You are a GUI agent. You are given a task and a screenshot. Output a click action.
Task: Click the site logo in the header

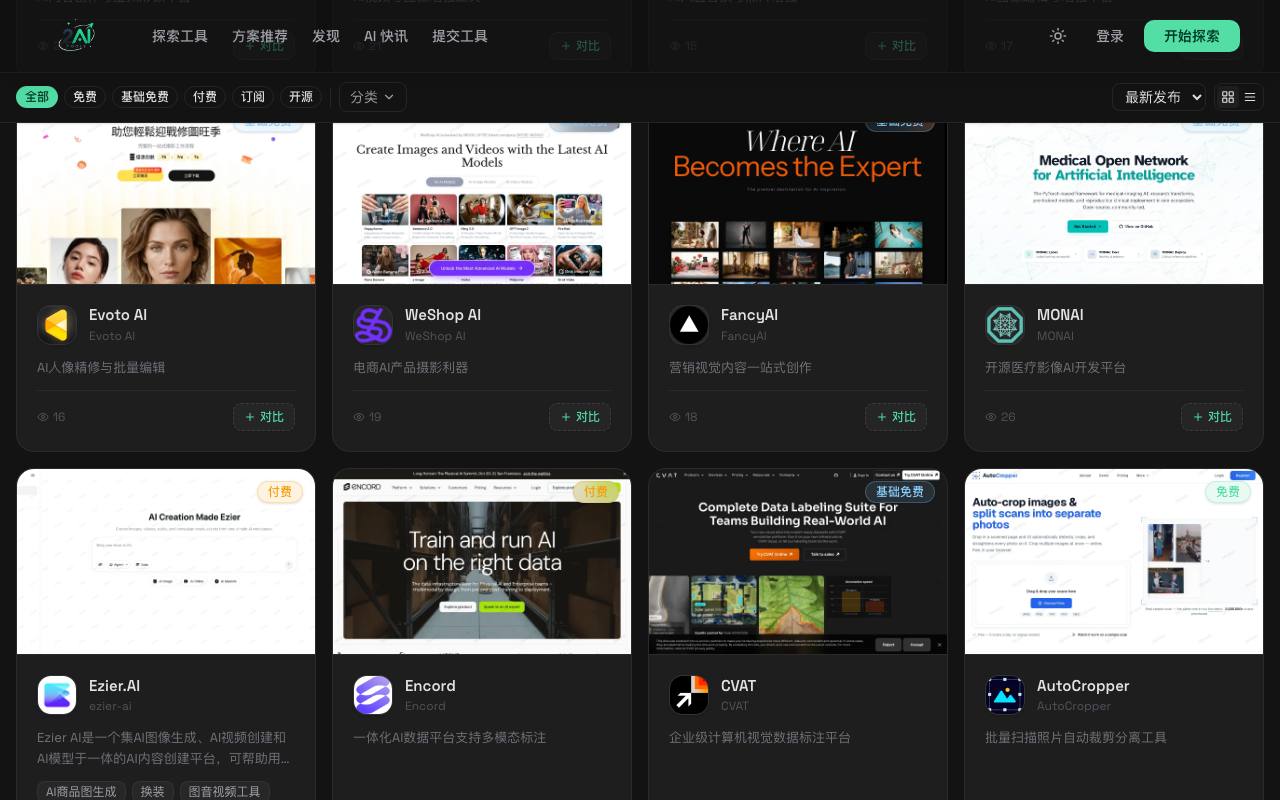[x=78, y=36]
